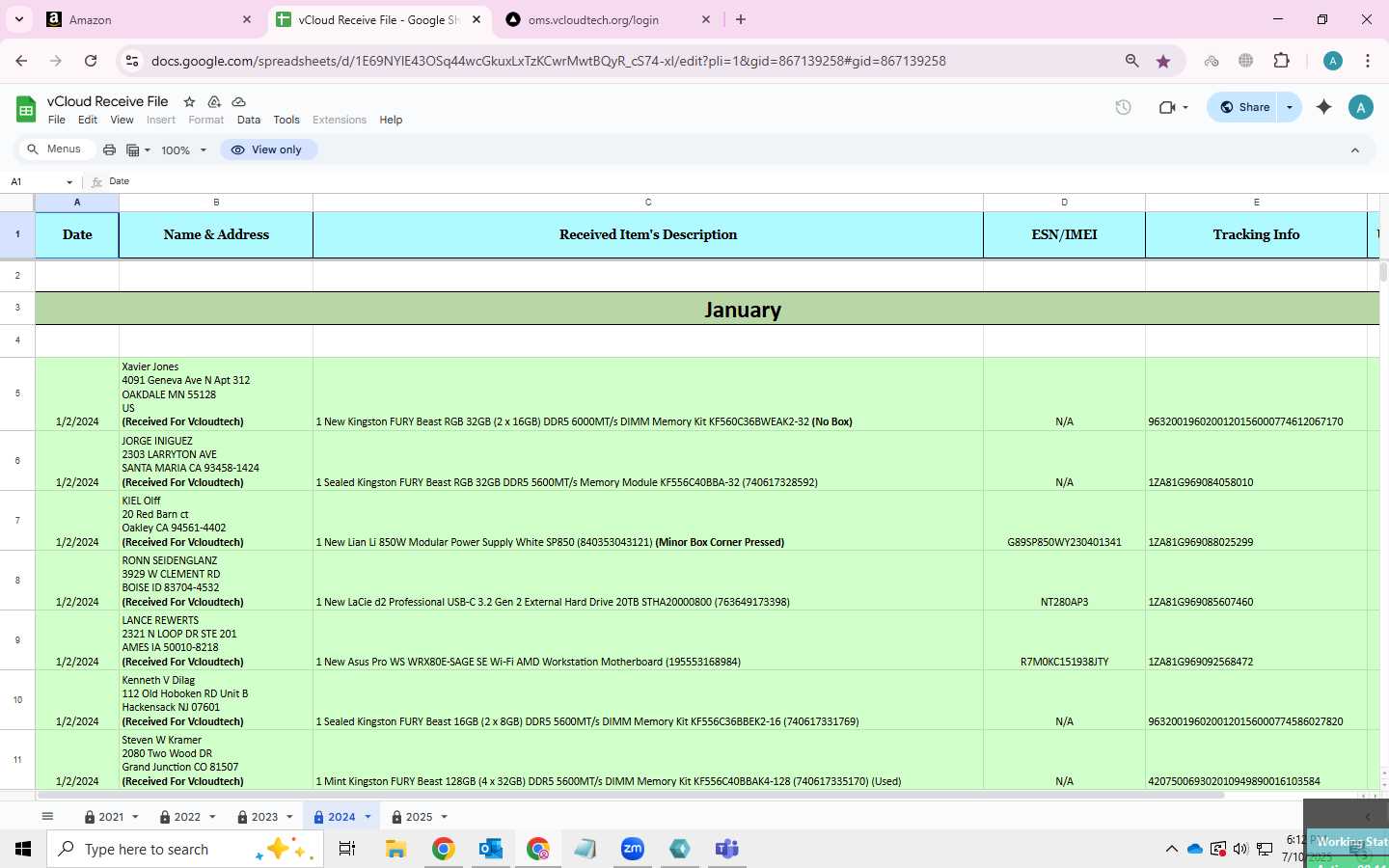Image resolution: width=1389 pixels, height=868 pixels.
Task: Check the cloud document status icon
Action: (x=238, y=101)
